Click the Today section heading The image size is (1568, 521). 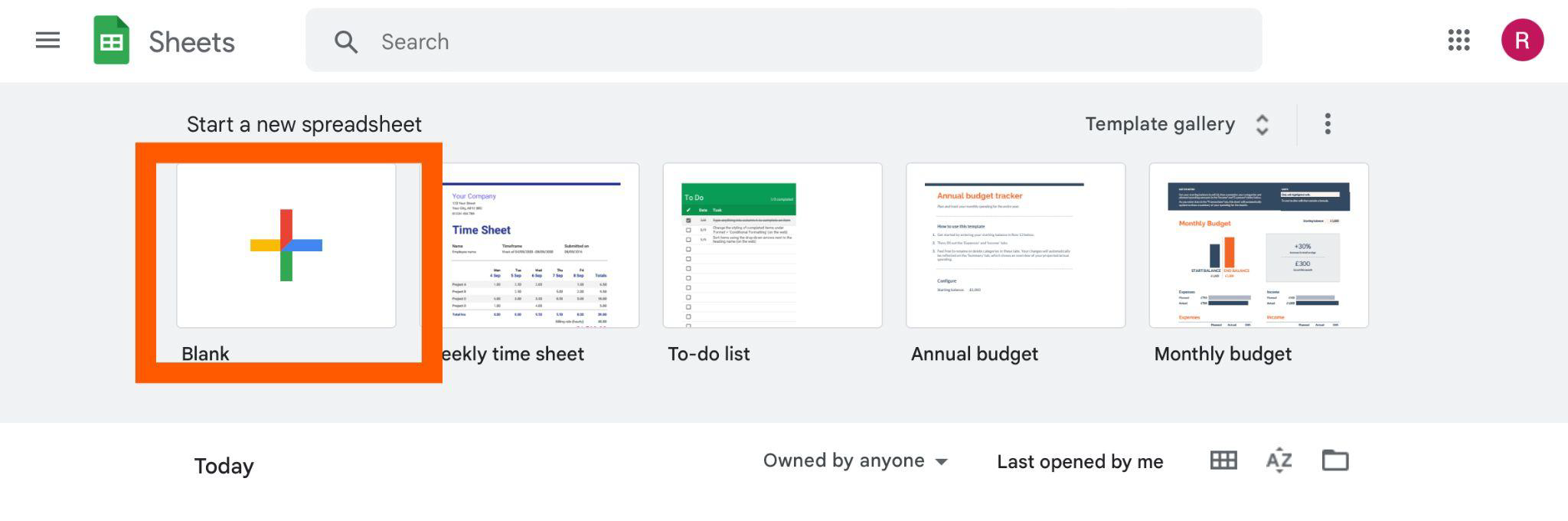tap(224, 466)
